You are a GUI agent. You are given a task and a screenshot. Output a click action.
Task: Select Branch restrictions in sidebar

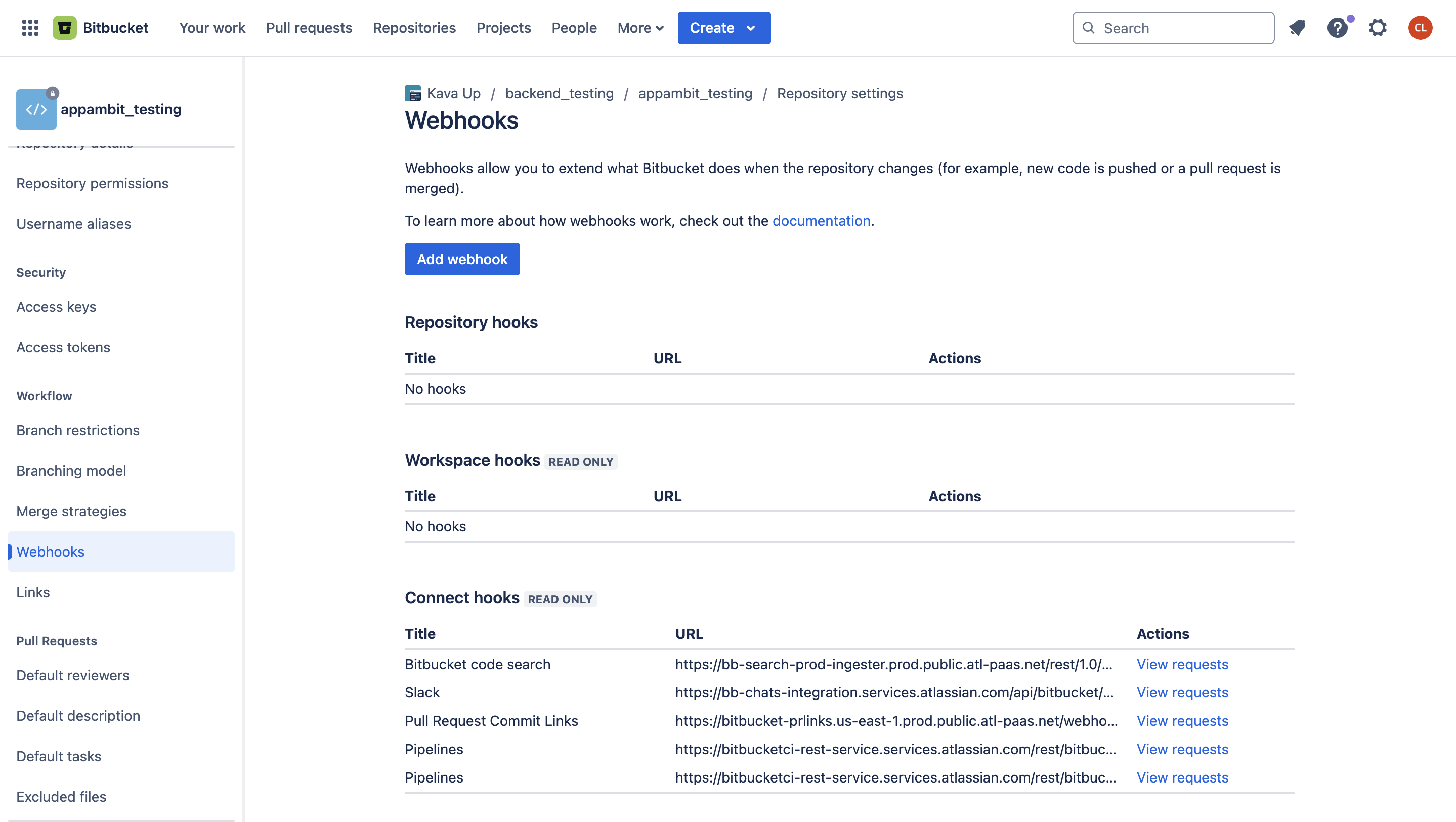77,430
